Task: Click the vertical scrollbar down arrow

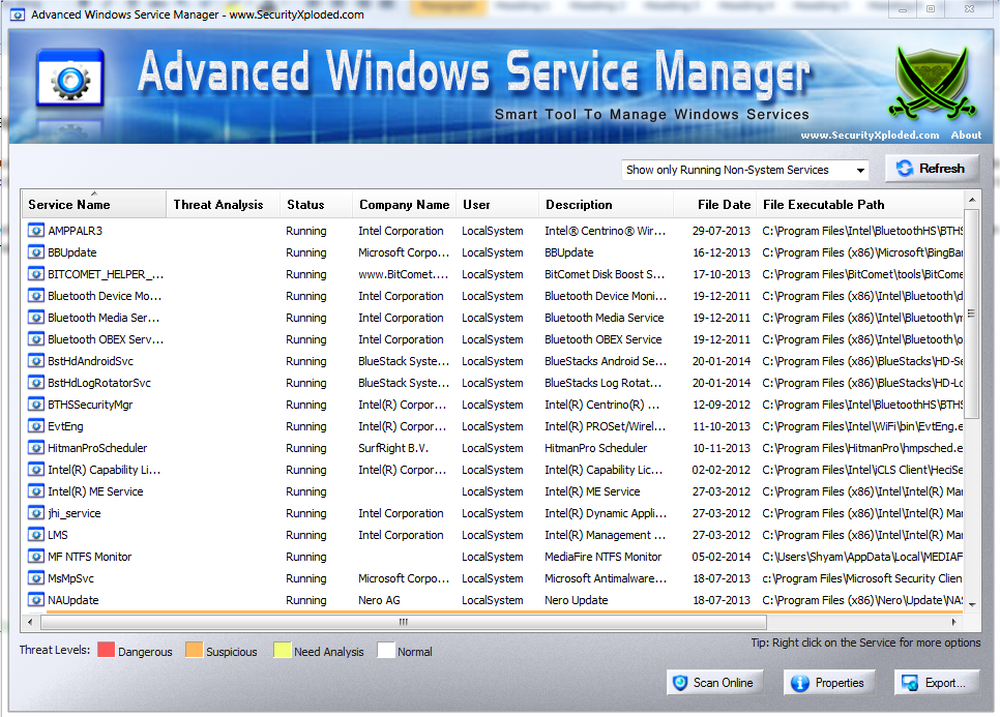Action: (x=972, y=604)
